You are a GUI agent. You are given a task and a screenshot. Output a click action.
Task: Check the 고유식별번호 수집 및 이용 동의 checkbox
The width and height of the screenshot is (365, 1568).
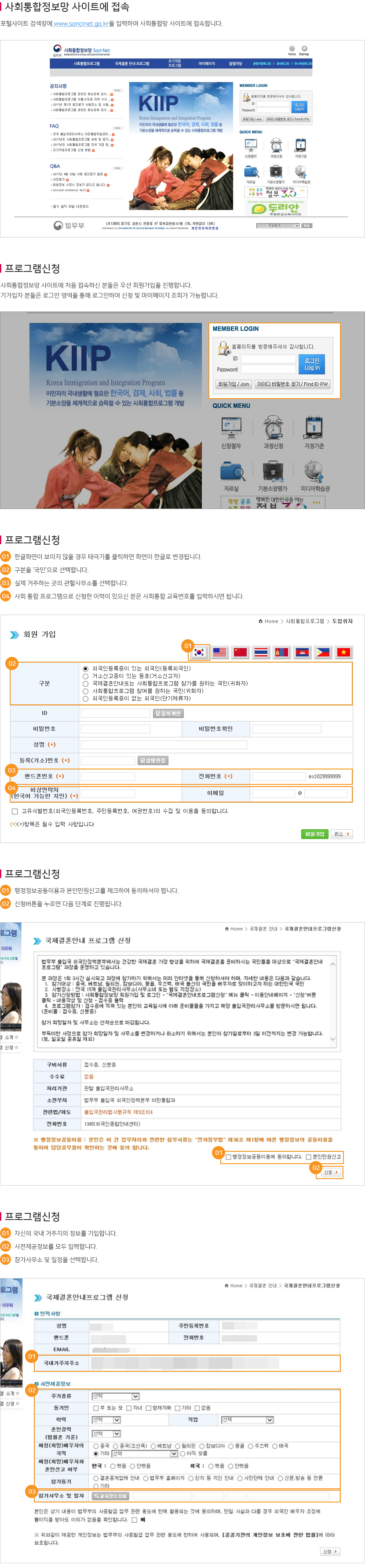pos(15,811)
